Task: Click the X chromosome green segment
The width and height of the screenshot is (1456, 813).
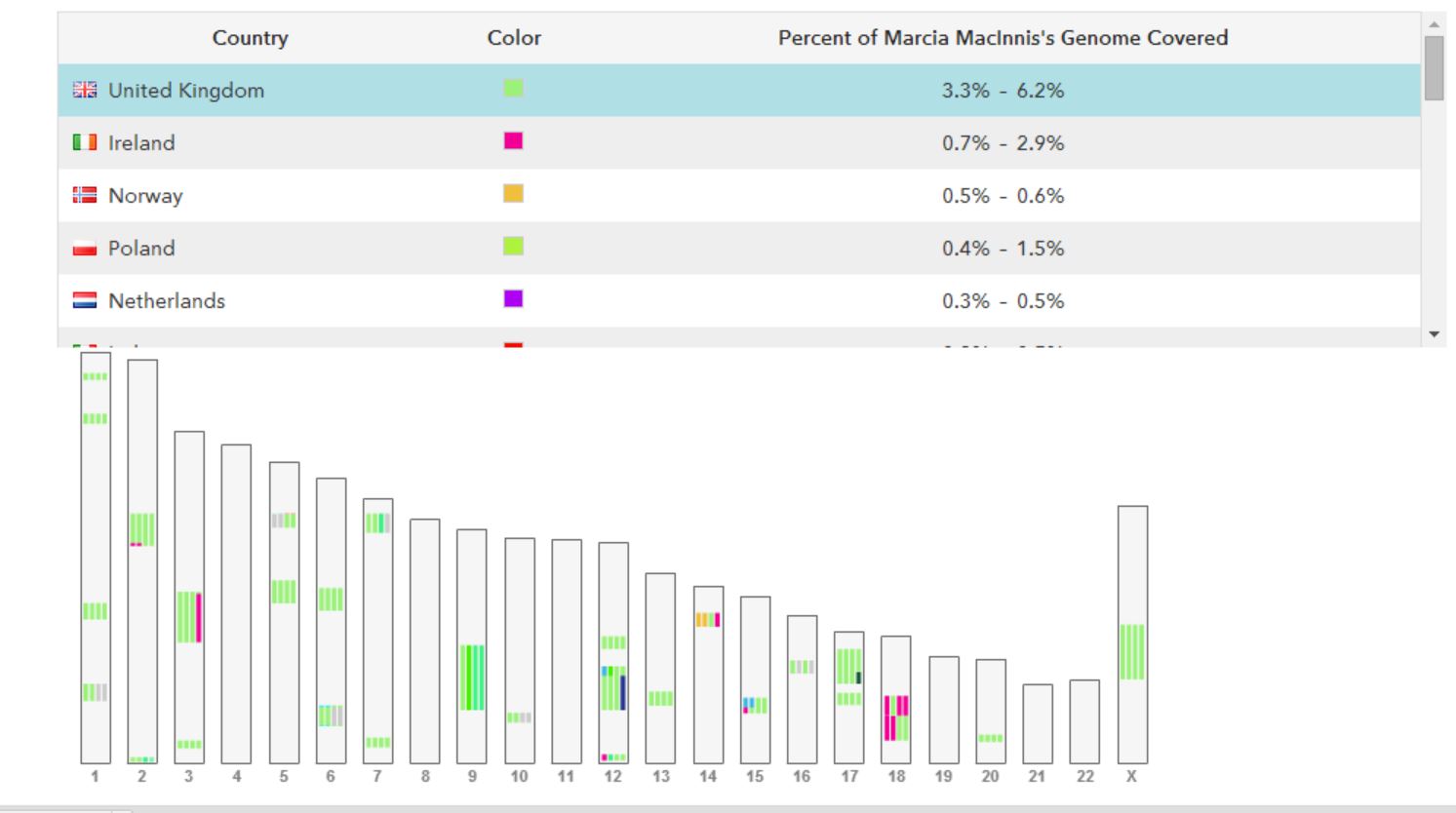Action: (x=1131, y=651)
